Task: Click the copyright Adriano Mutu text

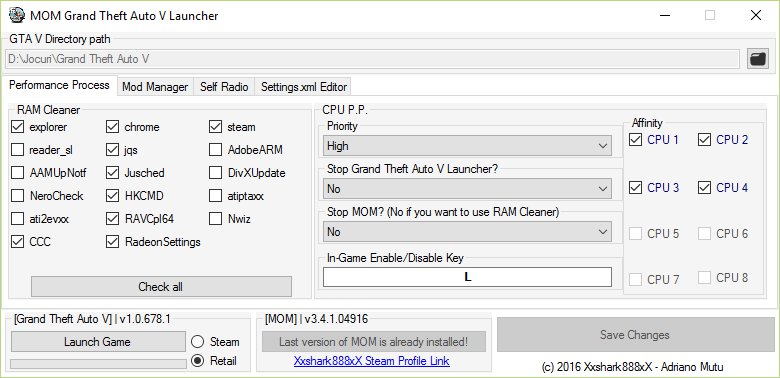Action: (x=633, y=368)
